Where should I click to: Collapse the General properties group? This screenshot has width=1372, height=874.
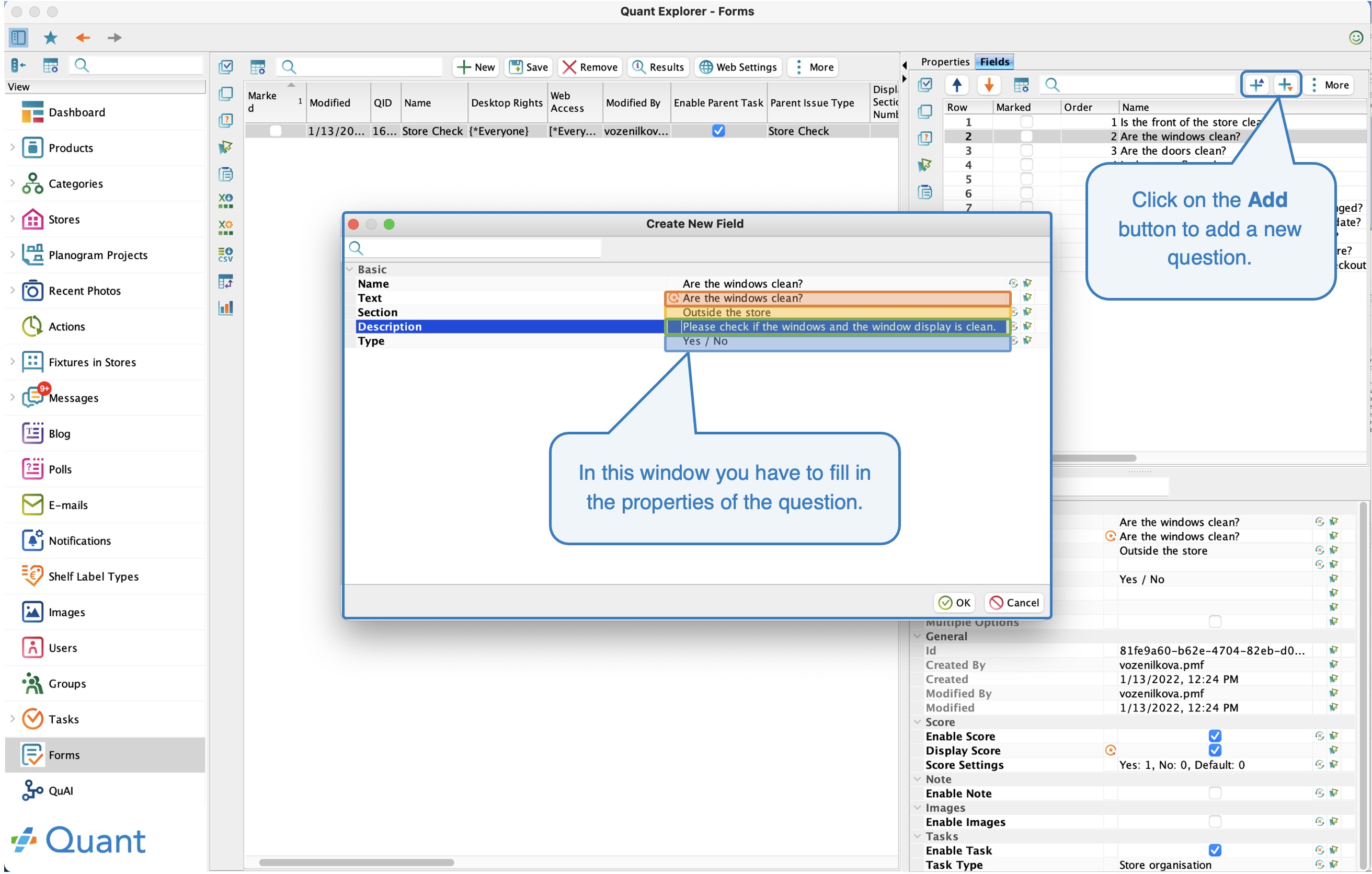tap(917, 636)
